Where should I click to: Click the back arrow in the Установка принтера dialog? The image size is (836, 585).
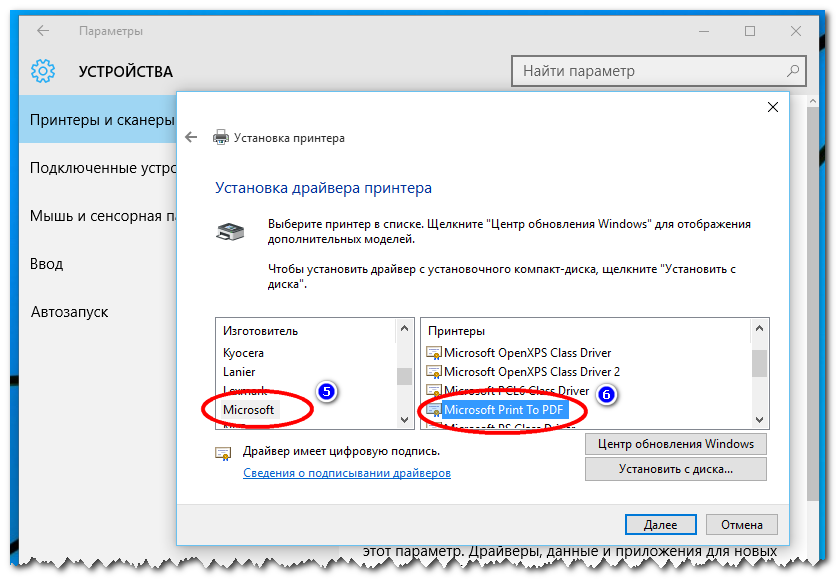[x=191, y=137]
